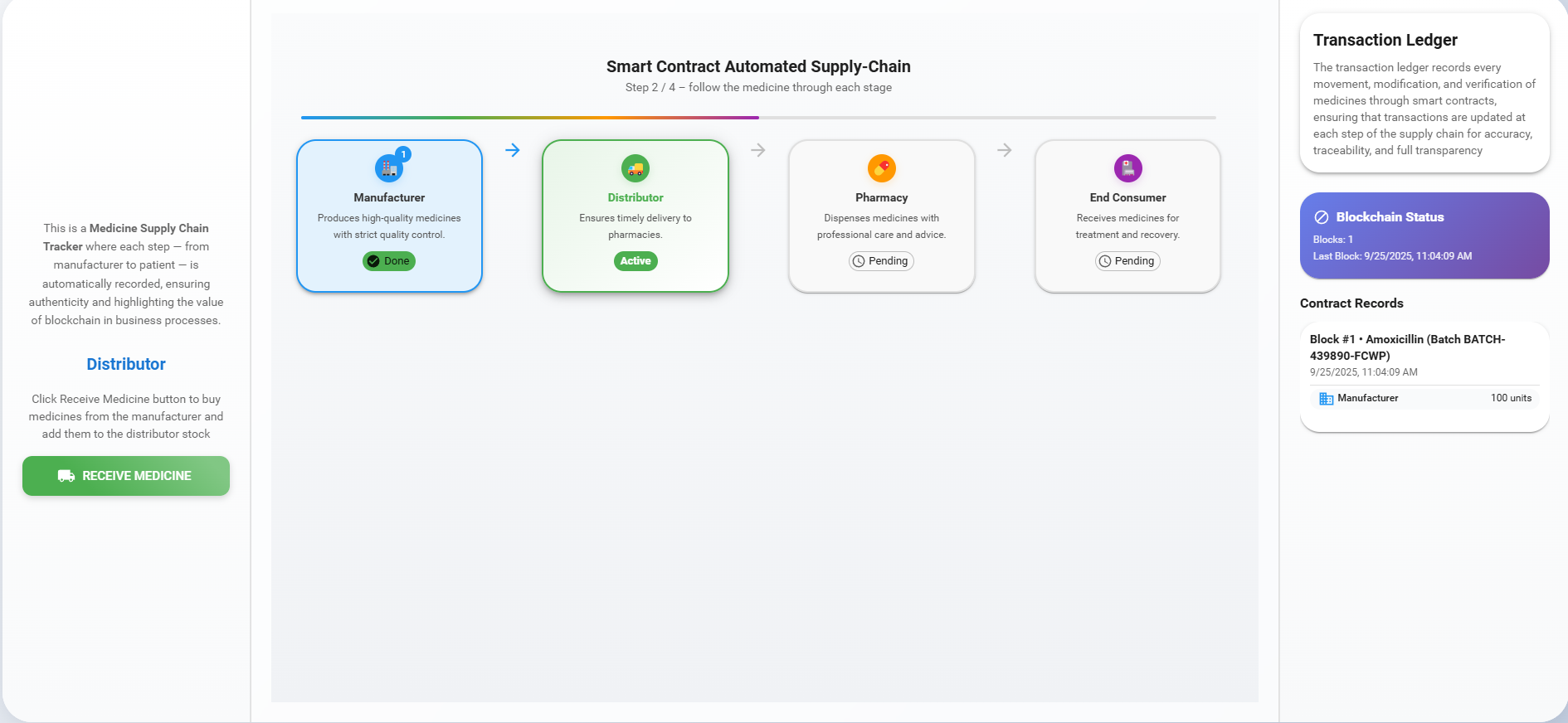The height and width of the screenshot is (723, 1568).
Task: Click the Pending badge on Pharmacy card
Action: click(881, 261)
